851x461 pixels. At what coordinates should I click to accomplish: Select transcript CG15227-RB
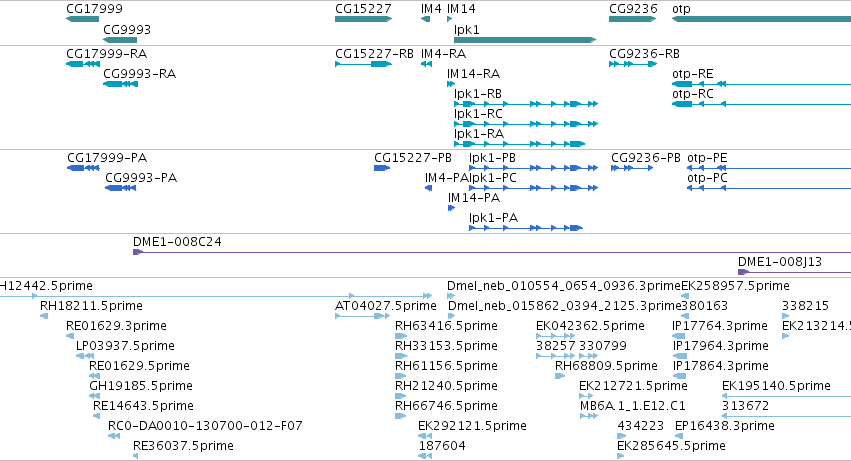(363, 64)
